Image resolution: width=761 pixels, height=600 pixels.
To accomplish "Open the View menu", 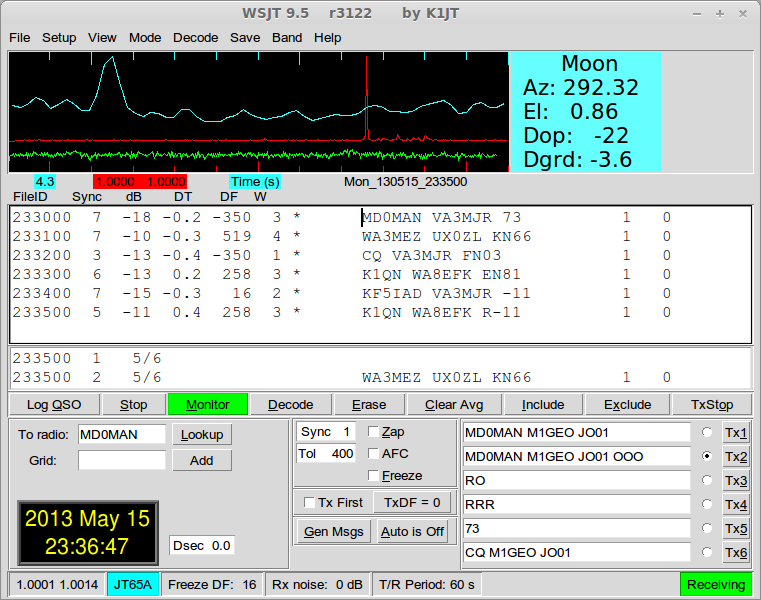I will click(102, 38).
